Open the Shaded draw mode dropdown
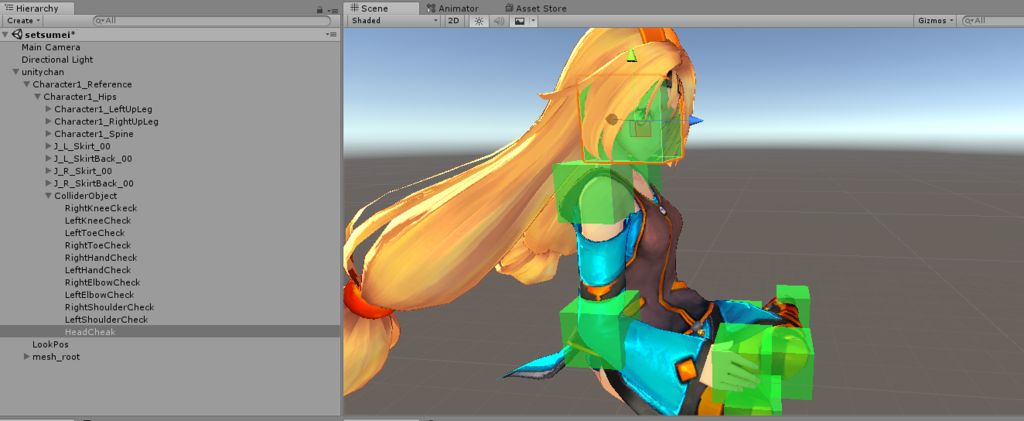The width and height of the screenshot is (1024, 421). coord(394,21)
